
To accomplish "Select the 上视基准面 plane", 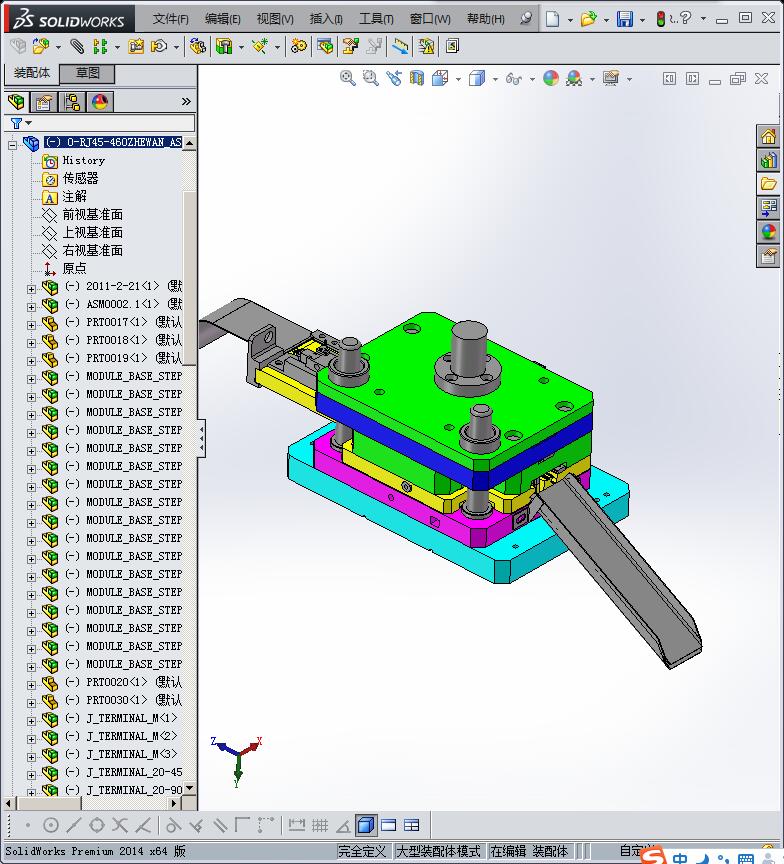I will [x=93, y=232].
